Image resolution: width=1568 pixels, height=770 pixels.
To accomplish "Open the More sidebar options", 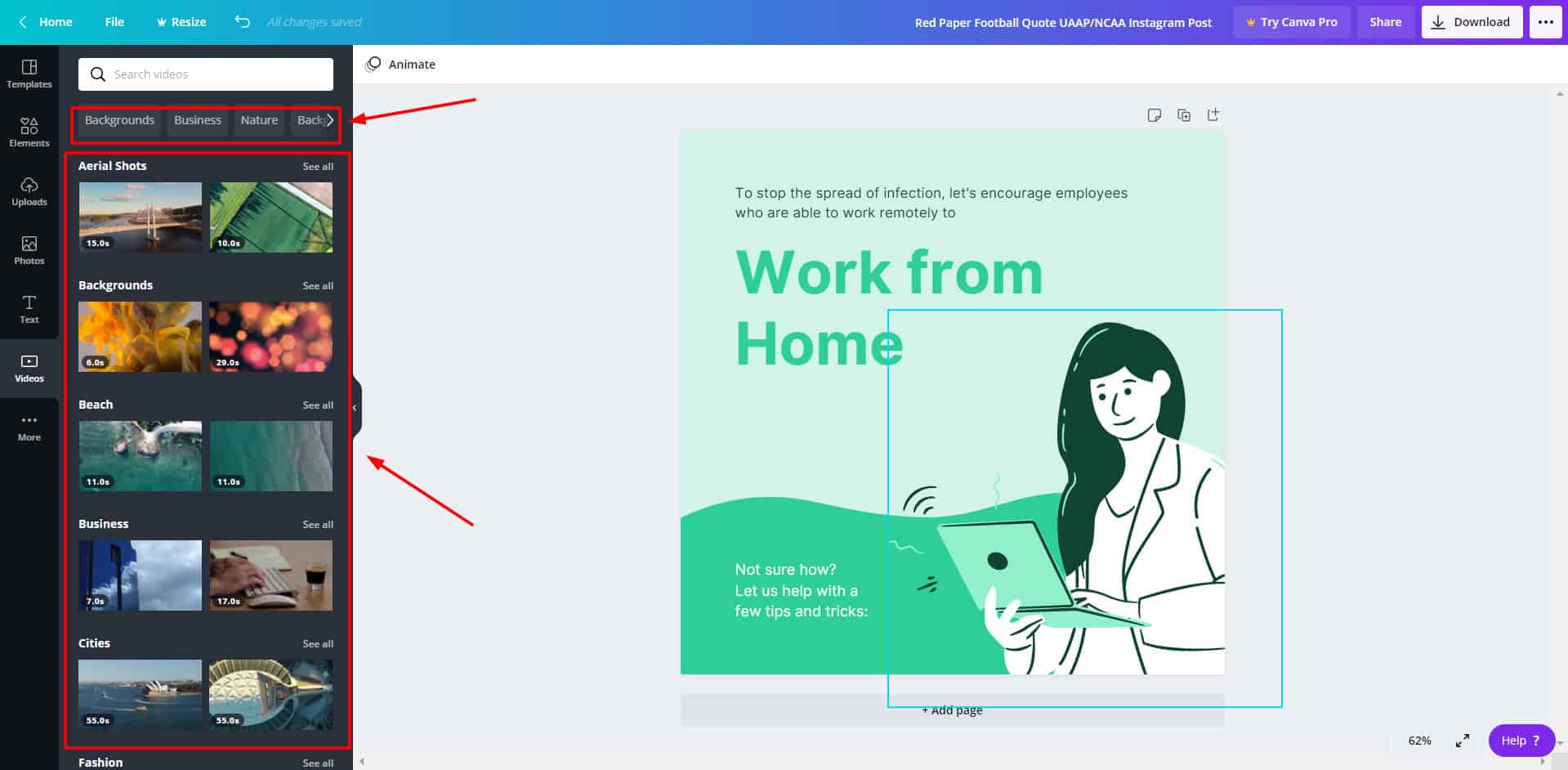I will pyautogui.click(x=29, y=427).
